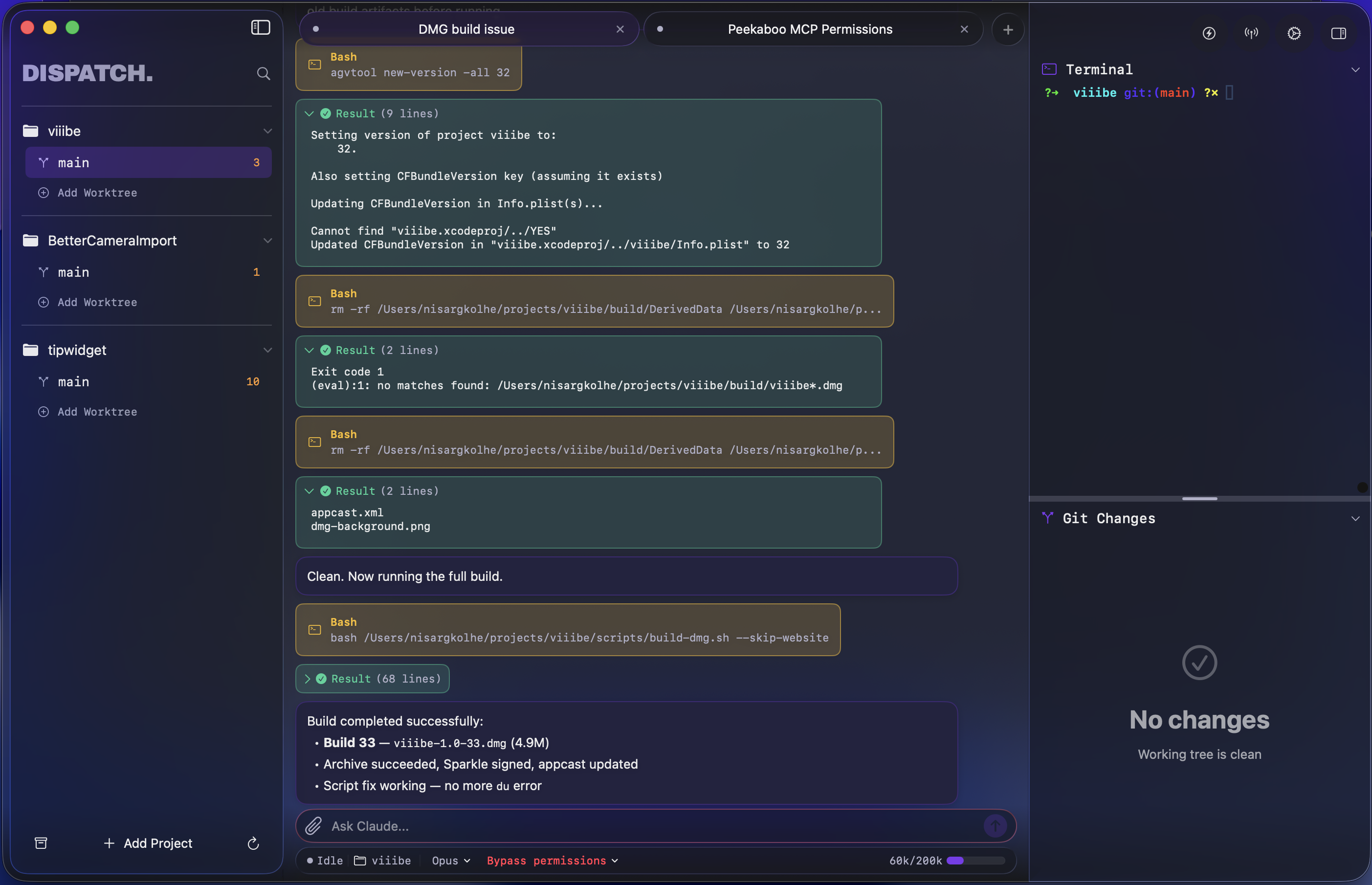Switch to the Peekaboo MCP Permissions tab
The width and height of the screenshot is (1372, 885).
coord(810,29)
